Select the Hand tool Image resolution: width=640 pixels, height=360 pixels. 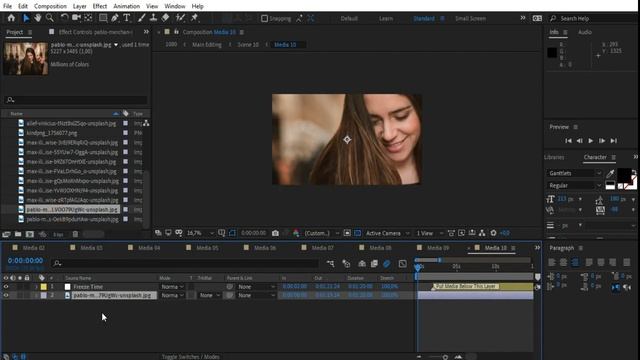pyautogui.click(x=38, y=18)
